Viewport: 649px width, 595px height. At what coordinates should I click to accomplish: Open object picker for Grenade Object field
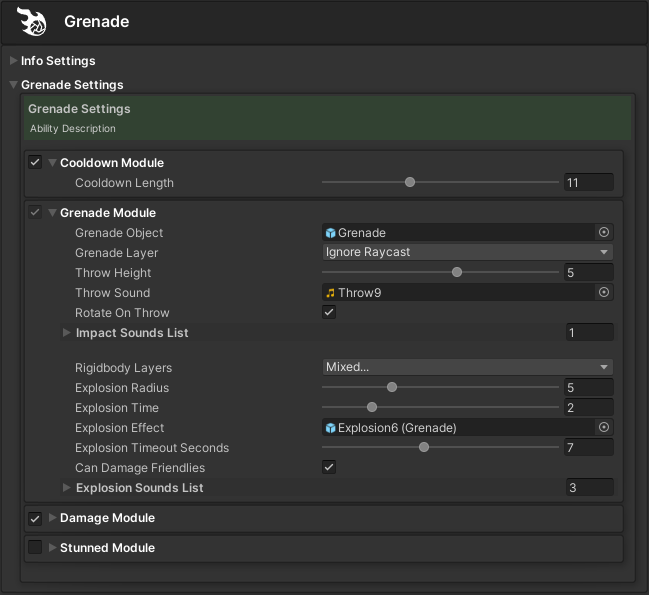coord(603,233)
